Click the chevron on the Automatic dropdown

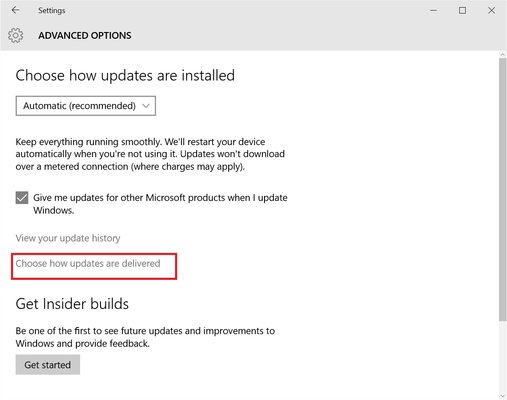(146, 106)
